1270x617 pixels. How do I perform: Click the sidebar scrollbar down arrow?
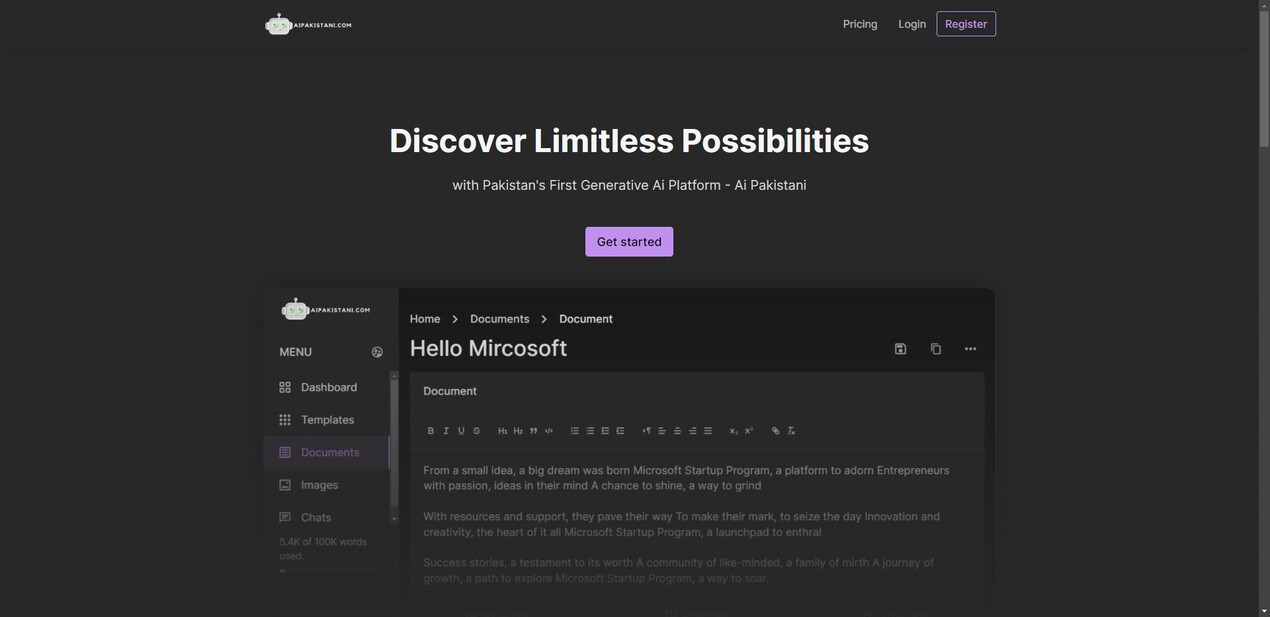(394, 519)
